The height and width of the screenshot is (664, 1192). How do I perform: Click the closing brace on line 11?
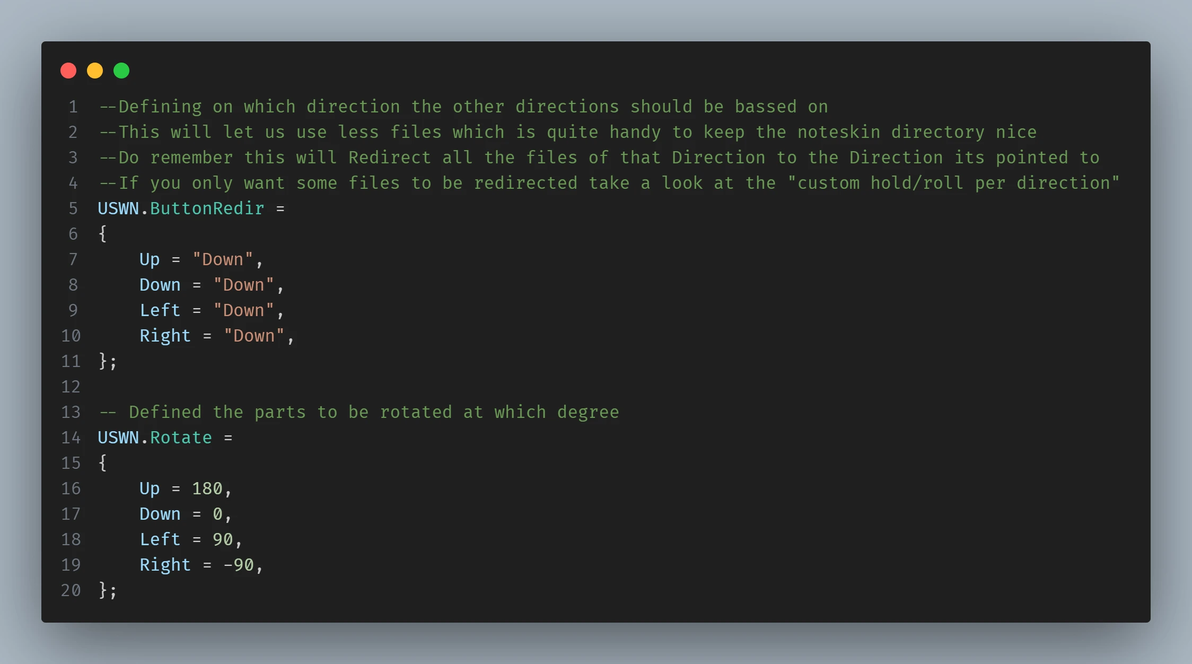point(103,361)
